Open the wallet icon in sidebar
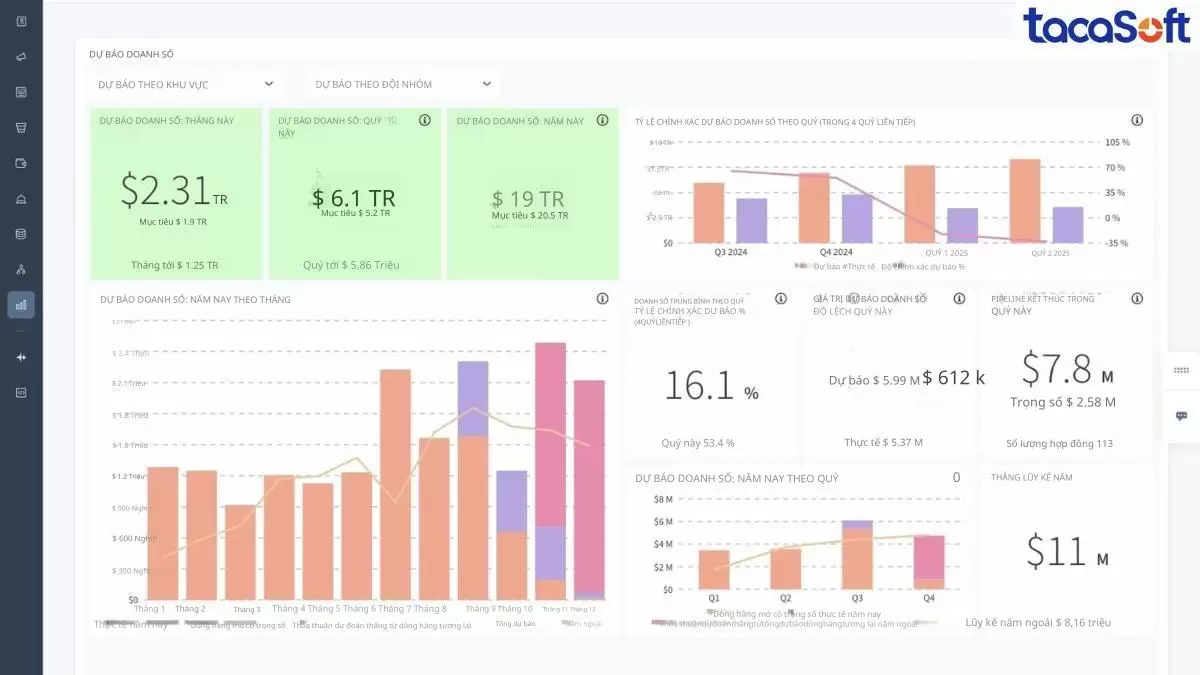Viewport: 1200px width, 675px height. tap(21, 163)
